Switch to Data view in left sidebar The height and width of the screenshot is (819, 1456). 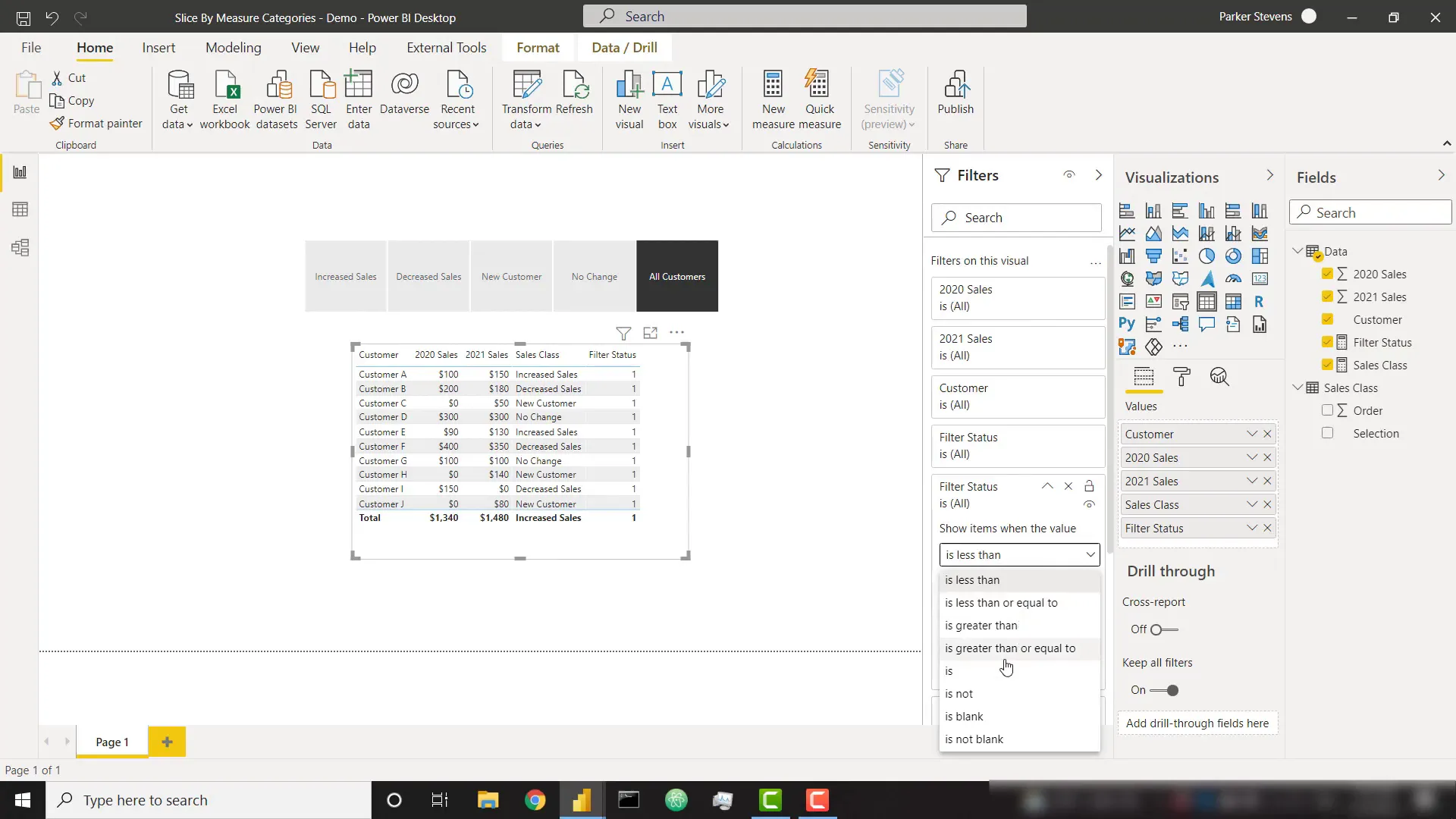point(20,209)
